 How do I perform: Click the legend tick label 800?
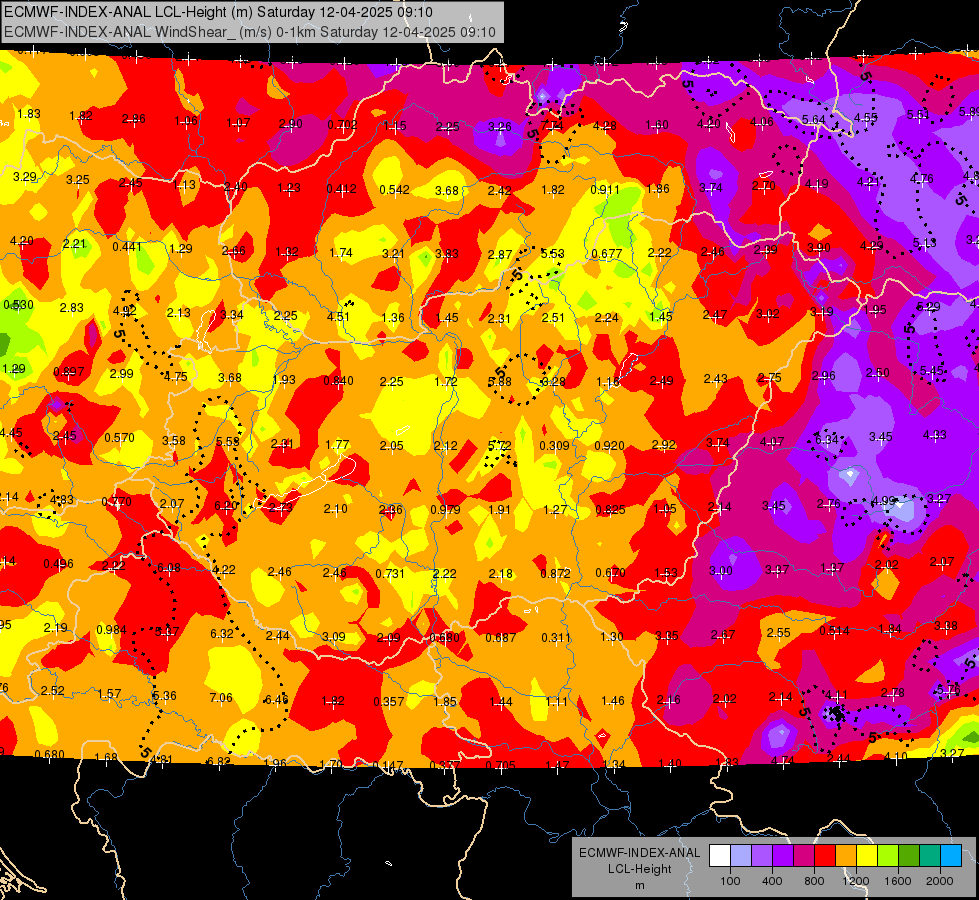(x=814, y=881)
